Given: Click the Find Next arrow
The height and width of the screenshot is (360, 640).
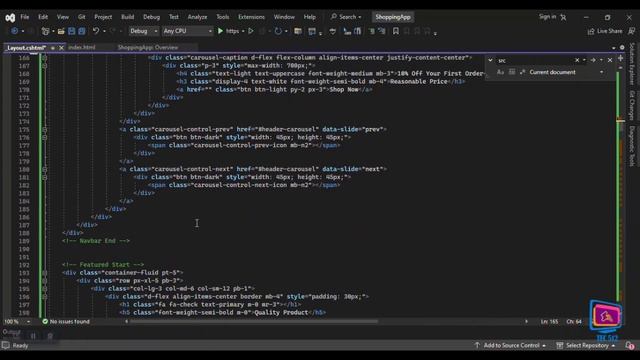Looking at the screenshot, I should (x=593, y=60).
